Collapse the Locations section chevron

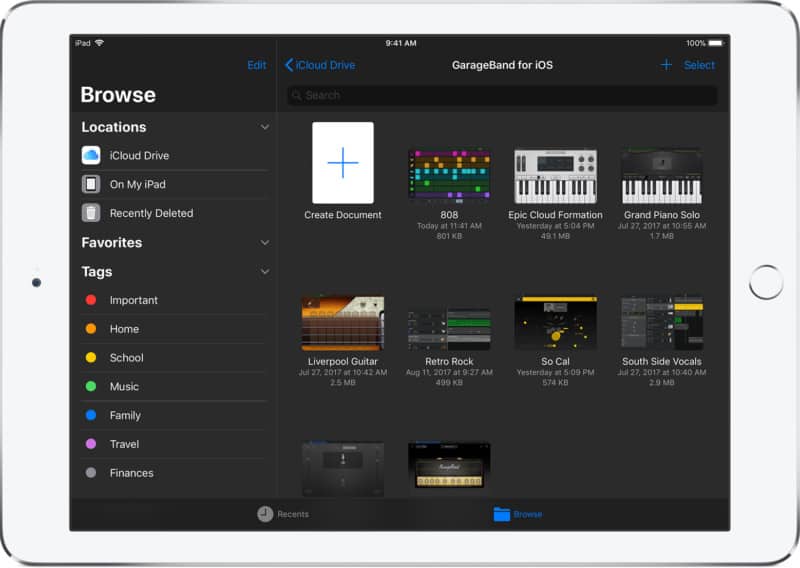tap(265, 127)
